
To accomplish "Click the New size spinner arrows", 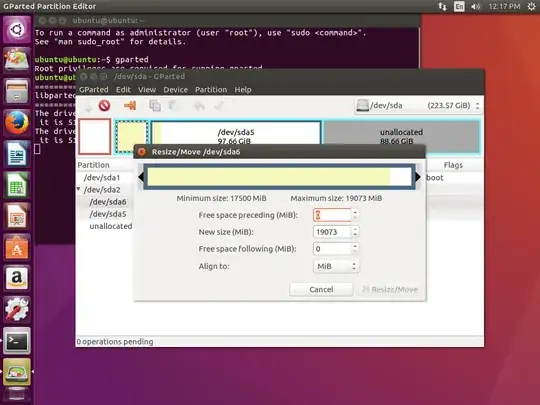I will 355,232.
